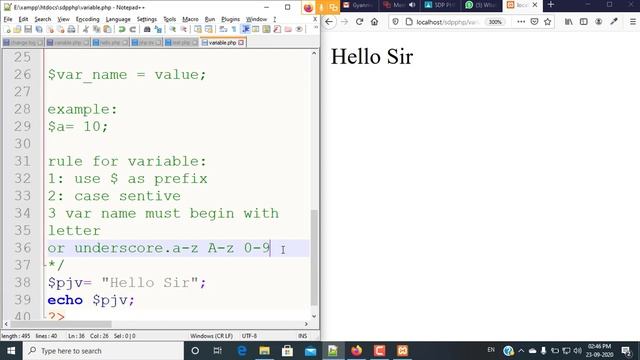Open Firefox from the taskbar
The image size is (640, 360).
pos(356,351)
